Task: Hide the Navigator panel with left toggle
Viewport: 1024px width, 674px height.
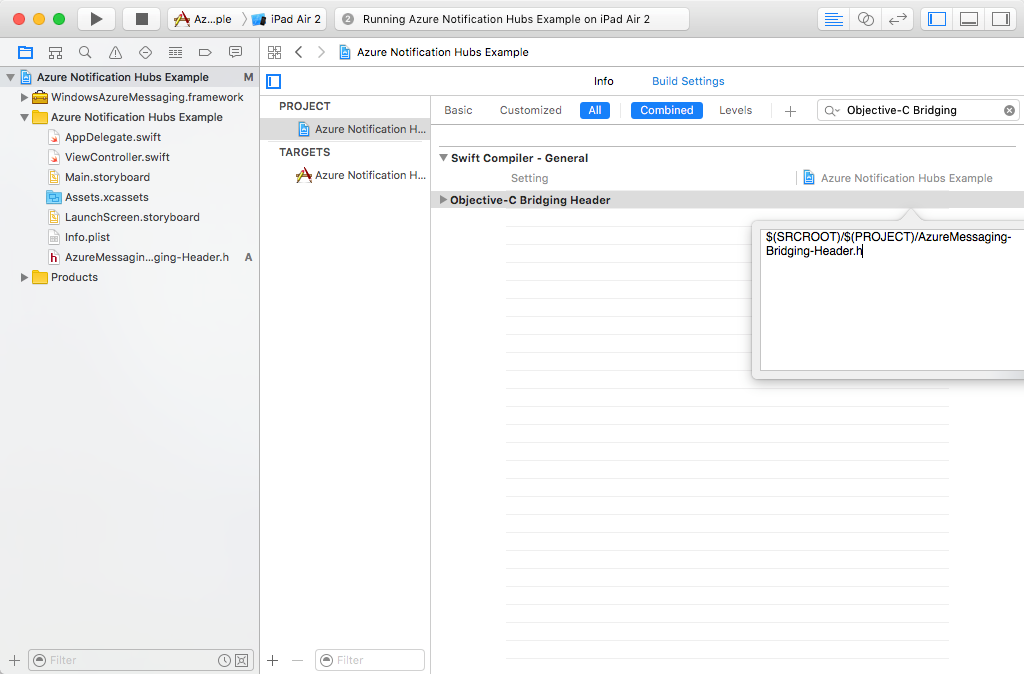Action: (935, 18)
